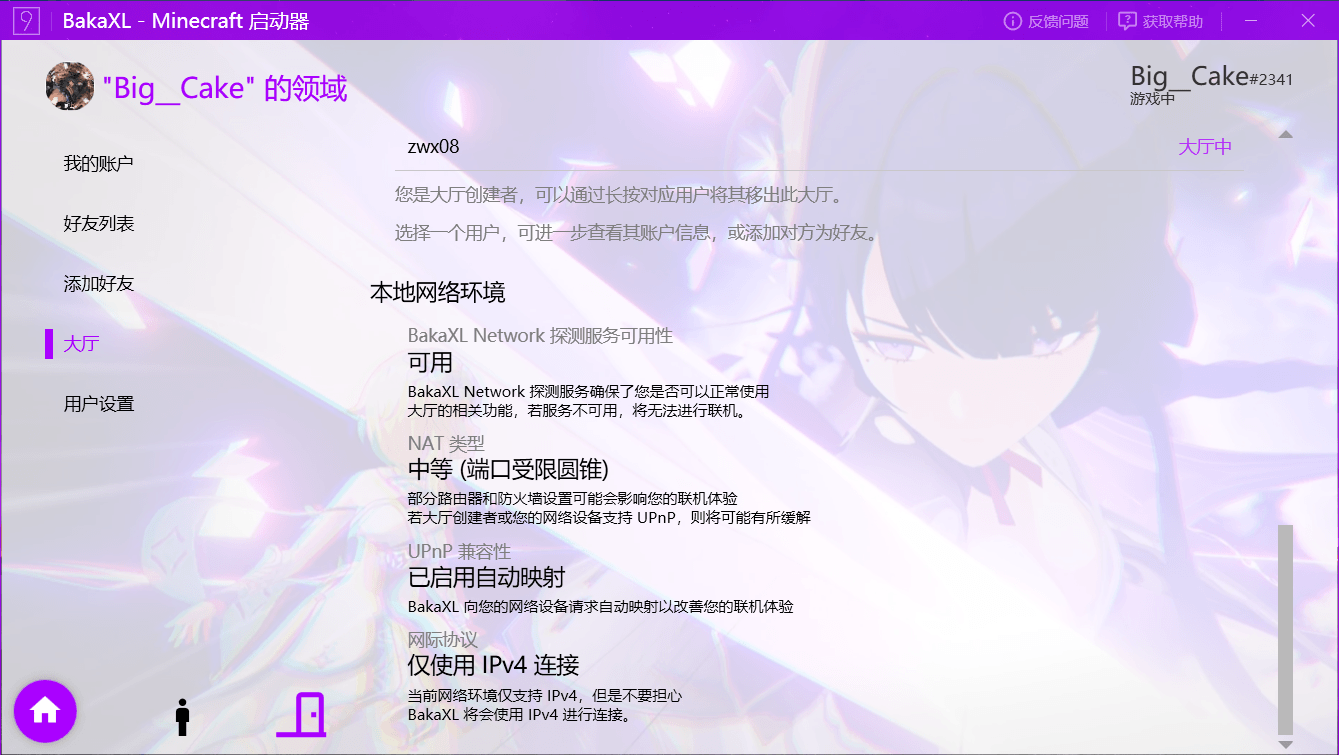Click the 大厅中 status for zwx08
This screenshot has width=1339, height=755.
point(1204,147)
